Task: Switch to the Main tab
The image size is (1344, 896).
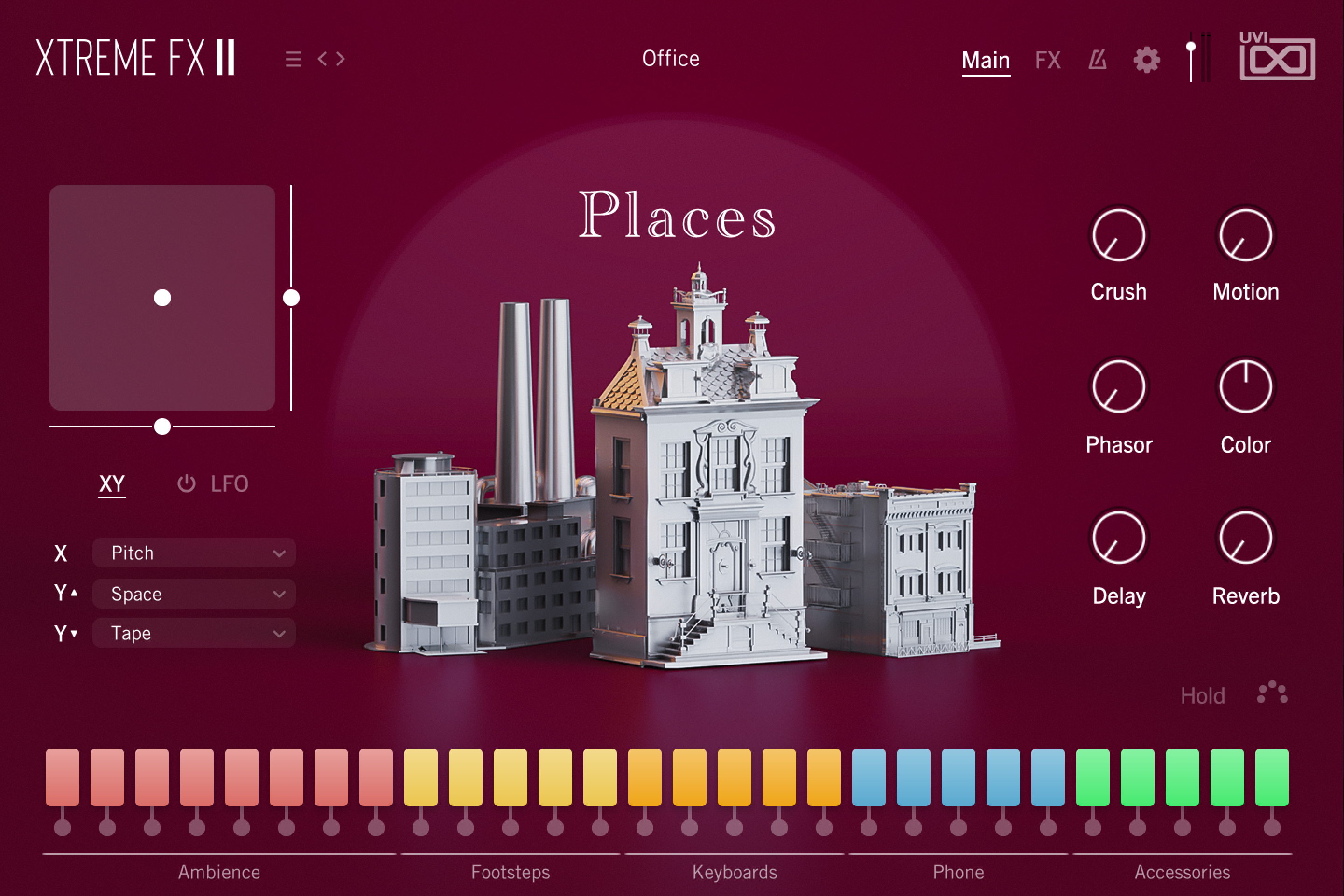Action: pyautogui.click(x=986, y=60)
